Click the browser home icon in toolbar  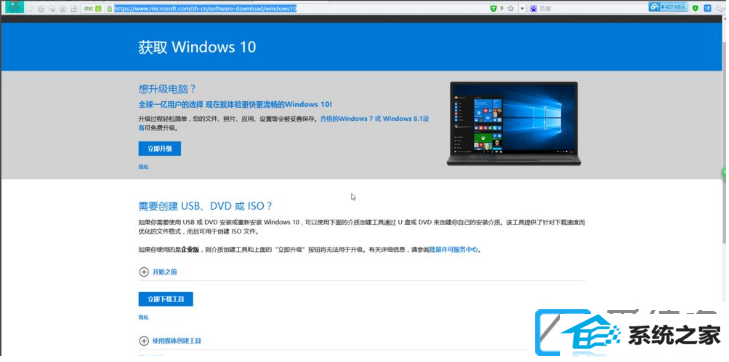coord(63,9)
